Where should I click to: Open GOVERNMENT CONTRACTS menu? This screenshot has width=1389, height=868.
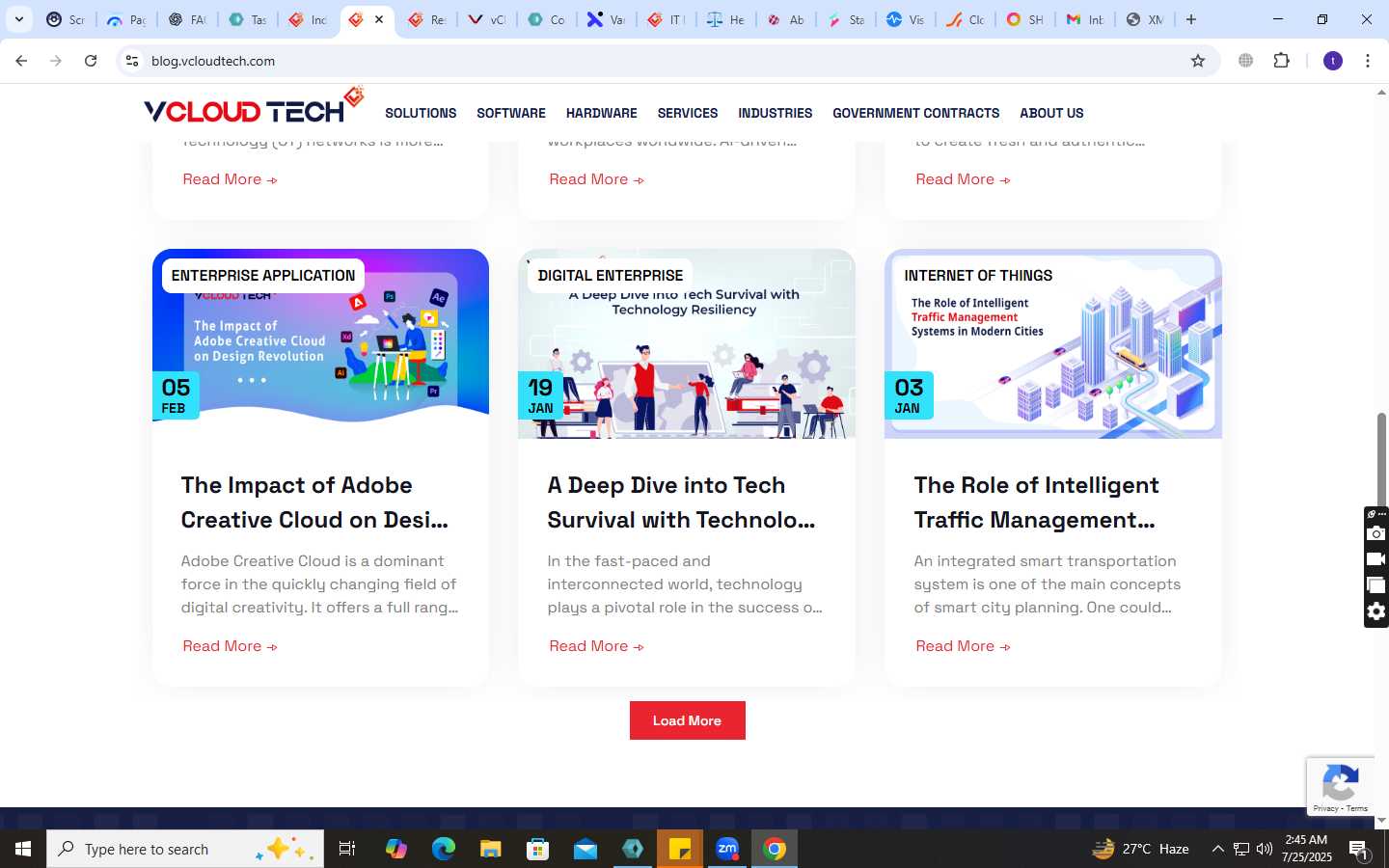(x=916, y=113)
